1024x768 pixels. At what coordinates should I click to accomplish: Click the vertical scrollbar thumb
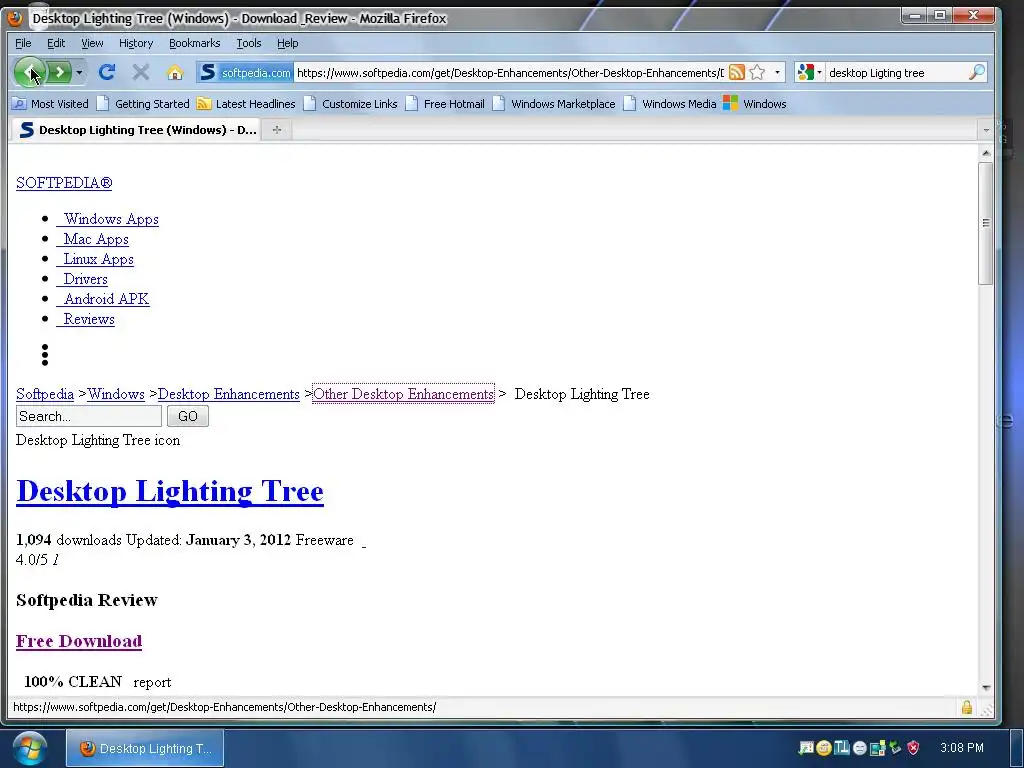coord(985,223)
